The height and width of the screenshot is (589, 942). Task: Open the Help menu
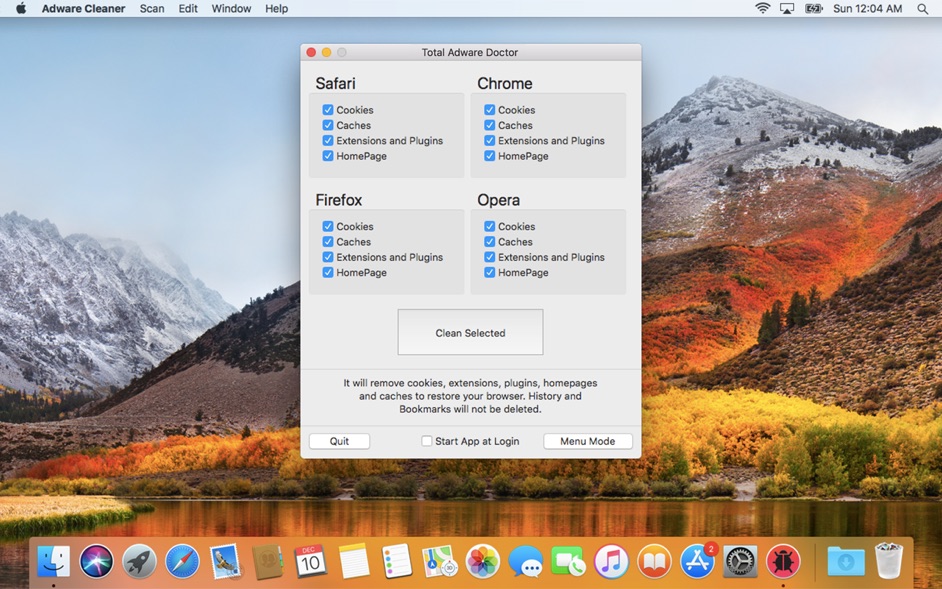point(276,8)
